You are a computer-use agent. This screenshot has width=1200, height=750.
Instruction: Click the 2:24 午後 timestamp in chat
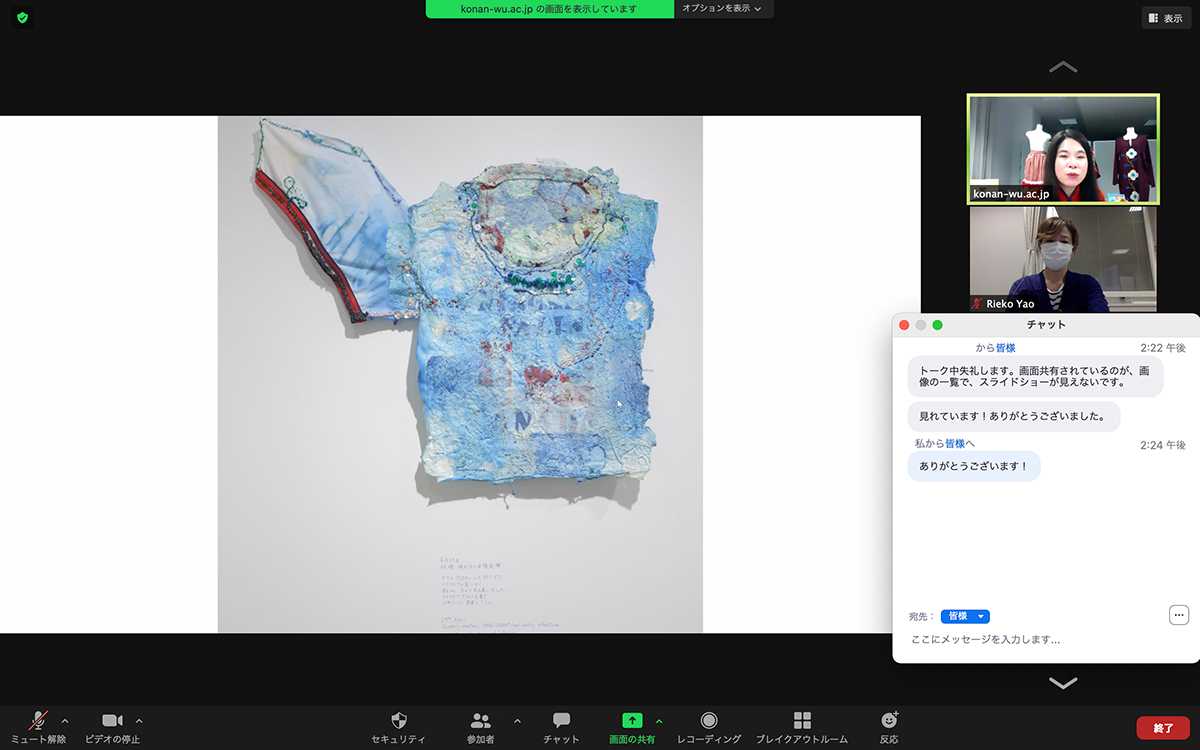pos(1163,445)
